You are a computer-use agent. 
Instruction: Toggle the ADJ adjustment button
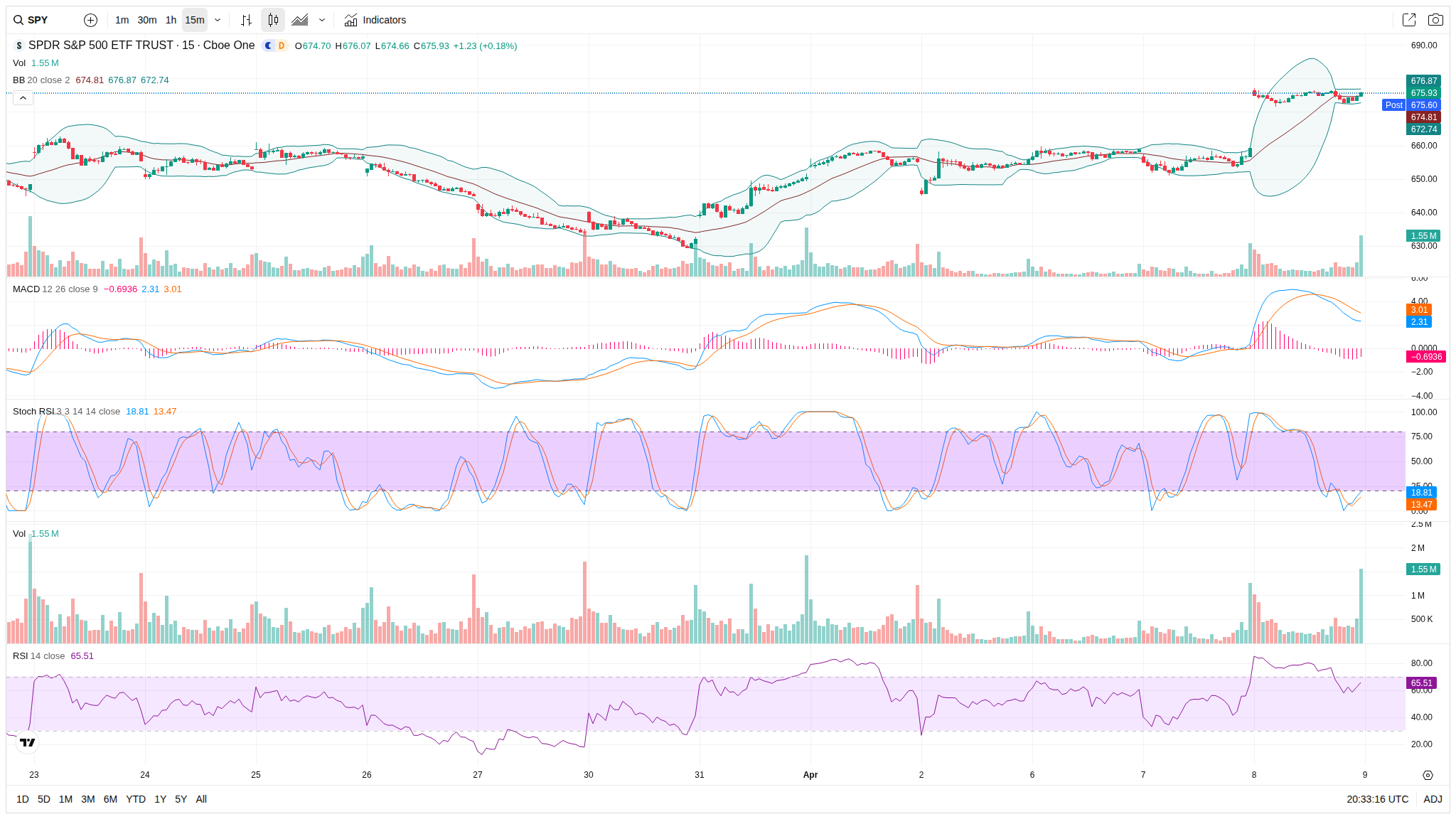1433,799
